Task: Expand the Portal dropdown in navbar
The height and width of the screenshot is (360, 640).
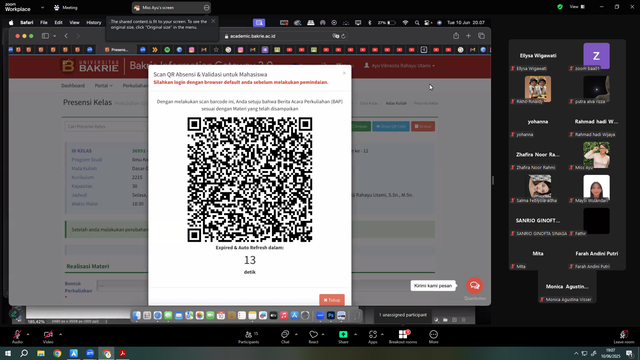Action: click(103, 85)
